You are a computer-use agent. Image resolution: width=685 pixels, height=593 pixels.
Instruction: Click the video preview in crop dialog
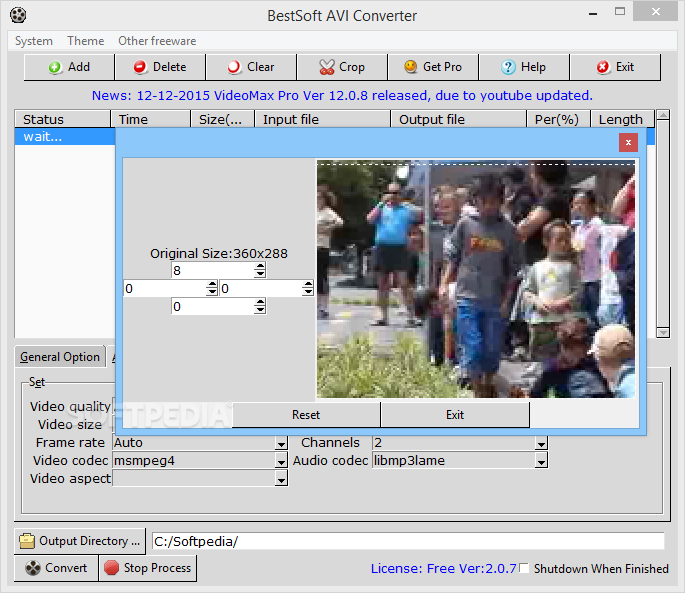coord(476,279)
